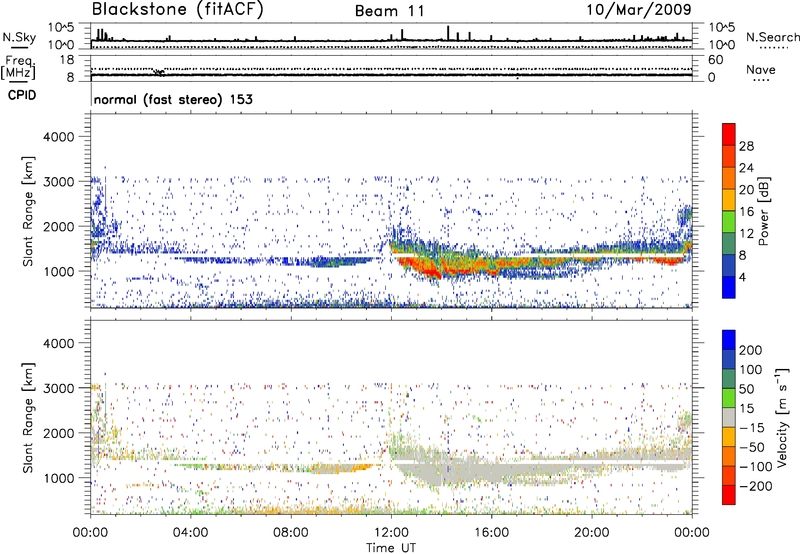
Task: Click the 'N.Sky' legend label
Action: pos(19,37)
